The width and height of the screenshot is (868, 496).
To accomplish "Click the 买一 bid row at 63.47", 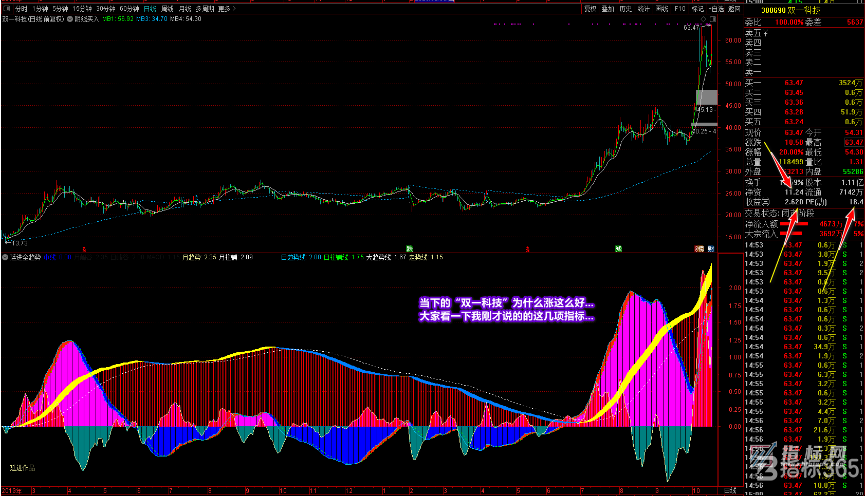I will (x=805, y=82).
